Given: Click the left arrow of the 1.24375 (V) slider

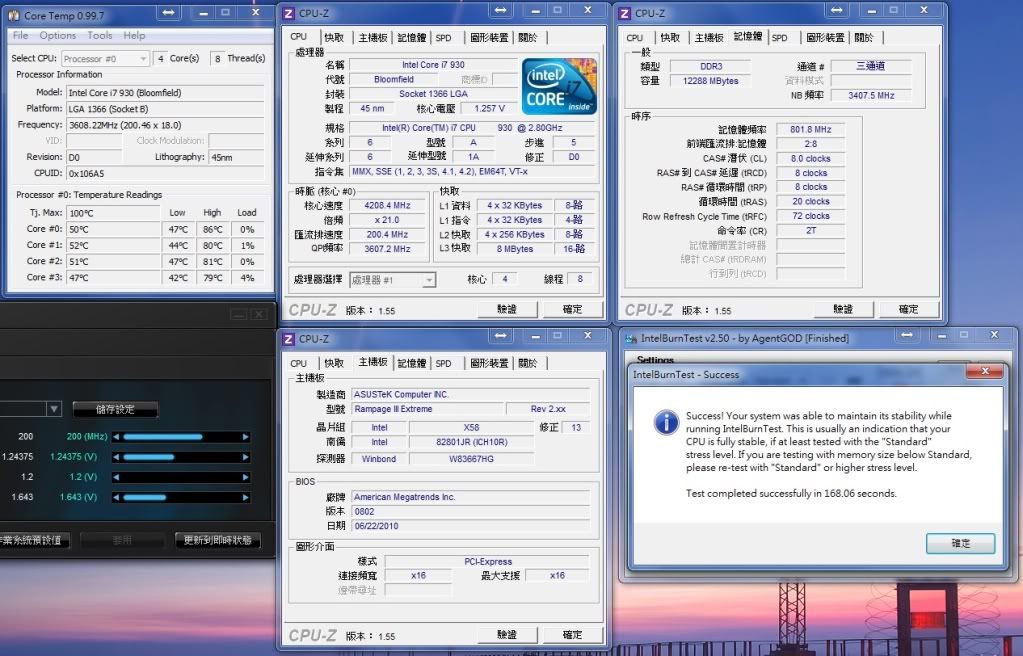Looking at the screenshot, I should (116, 457).
